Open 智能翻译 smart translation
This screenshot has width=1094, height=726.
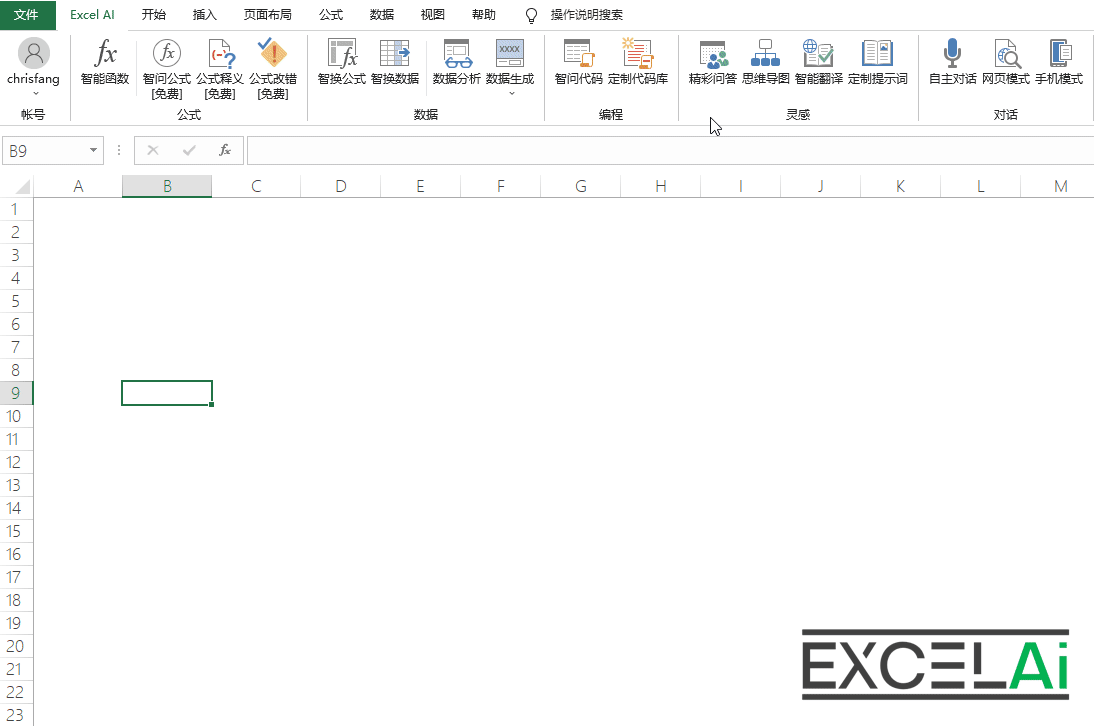click(818, 63)
